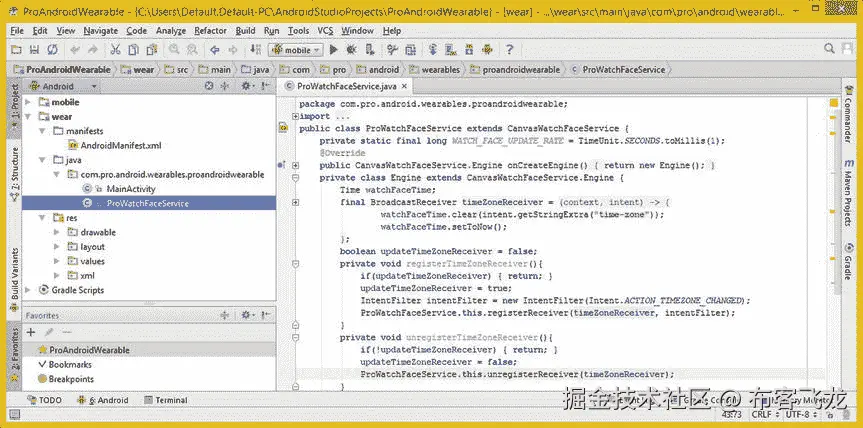Collapse the wear module tree node
This screenshot has height=428, width=863.
28,117
